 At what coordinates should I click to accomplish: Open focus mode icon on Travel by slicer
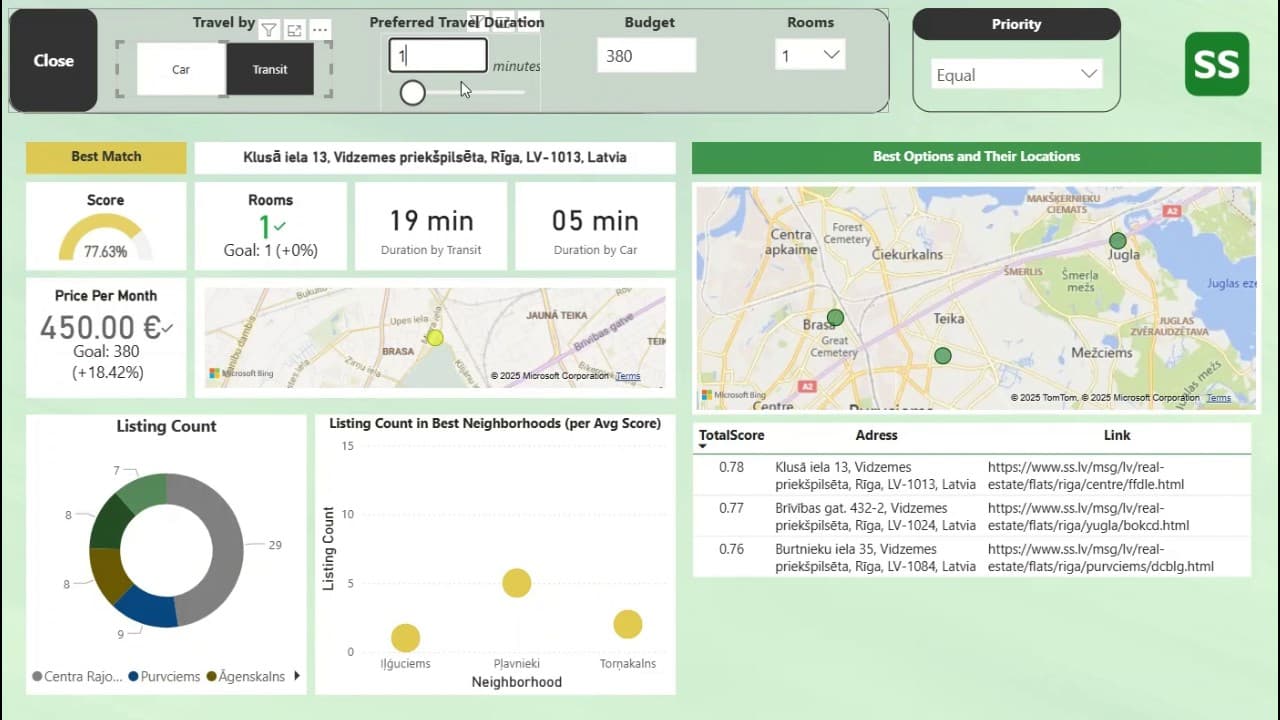click(294, 30)
